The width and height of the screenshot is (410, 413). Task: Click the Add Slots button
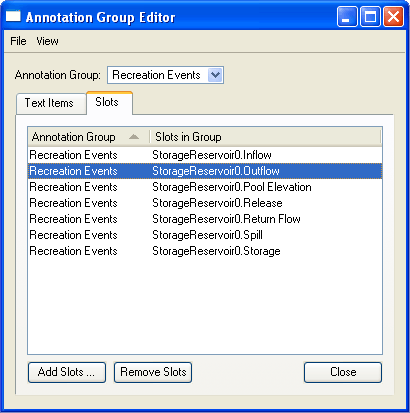click(x=67, y=372)
